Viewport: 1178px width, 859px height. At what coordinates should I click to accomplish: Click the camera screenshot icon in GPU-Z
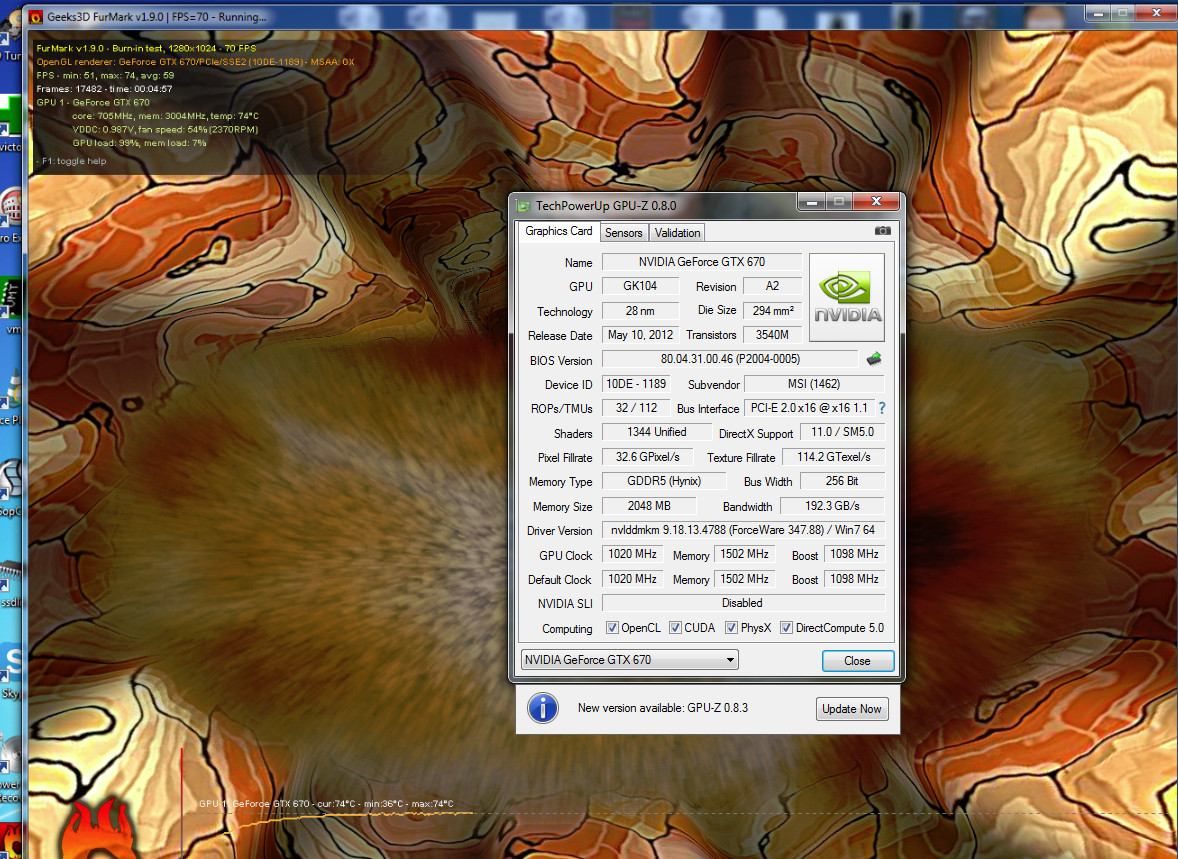coord(882,231)
